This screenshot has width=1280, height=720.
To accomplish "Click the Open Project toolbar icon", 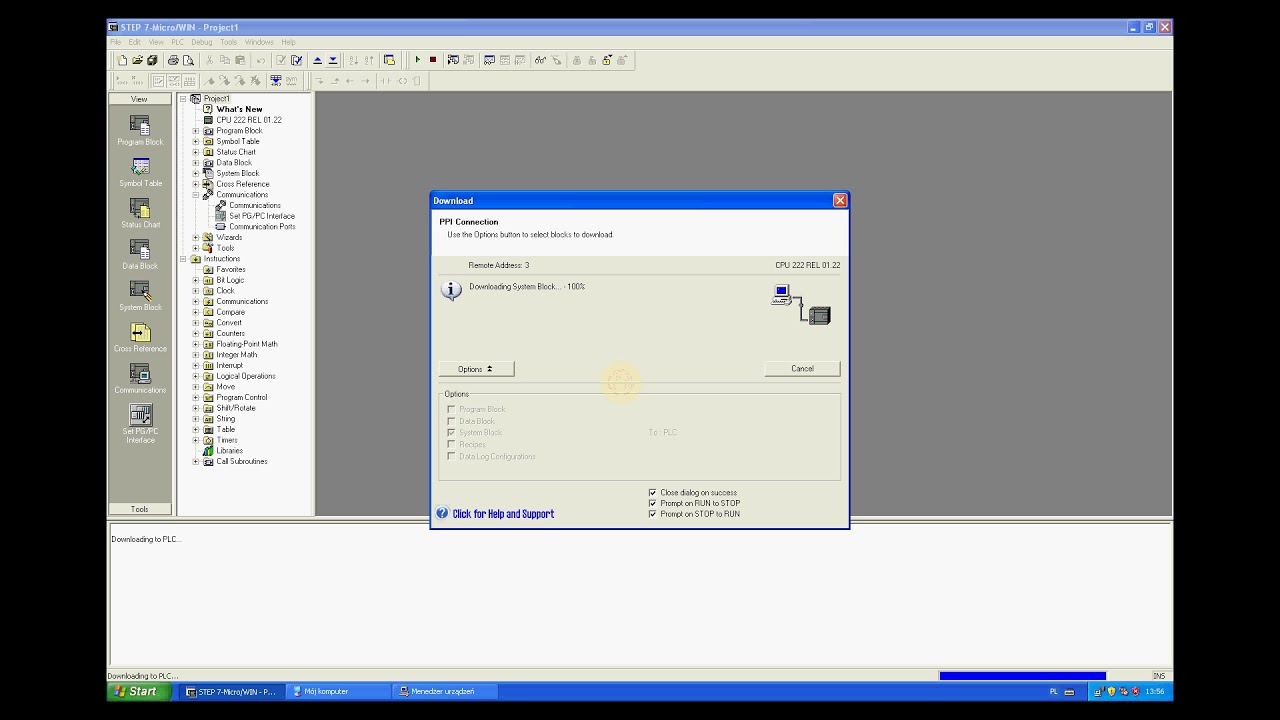I will click(x=137, y=60).
